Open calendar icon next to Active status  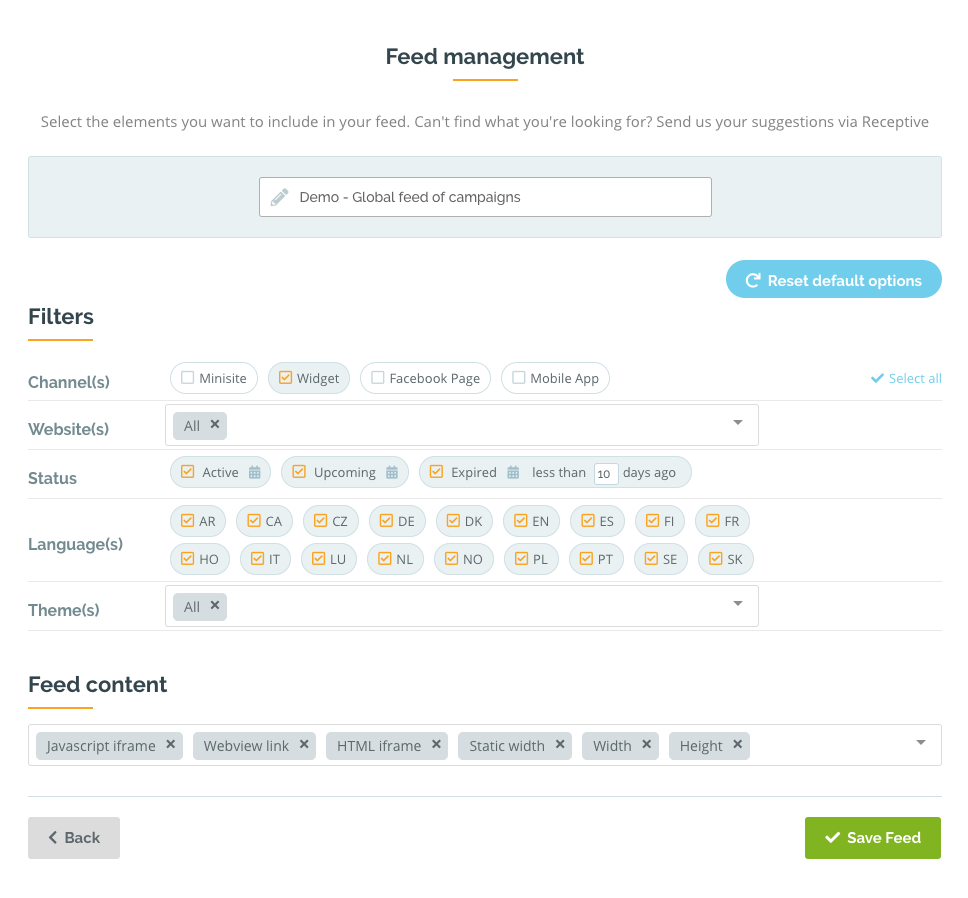(255, 473)
